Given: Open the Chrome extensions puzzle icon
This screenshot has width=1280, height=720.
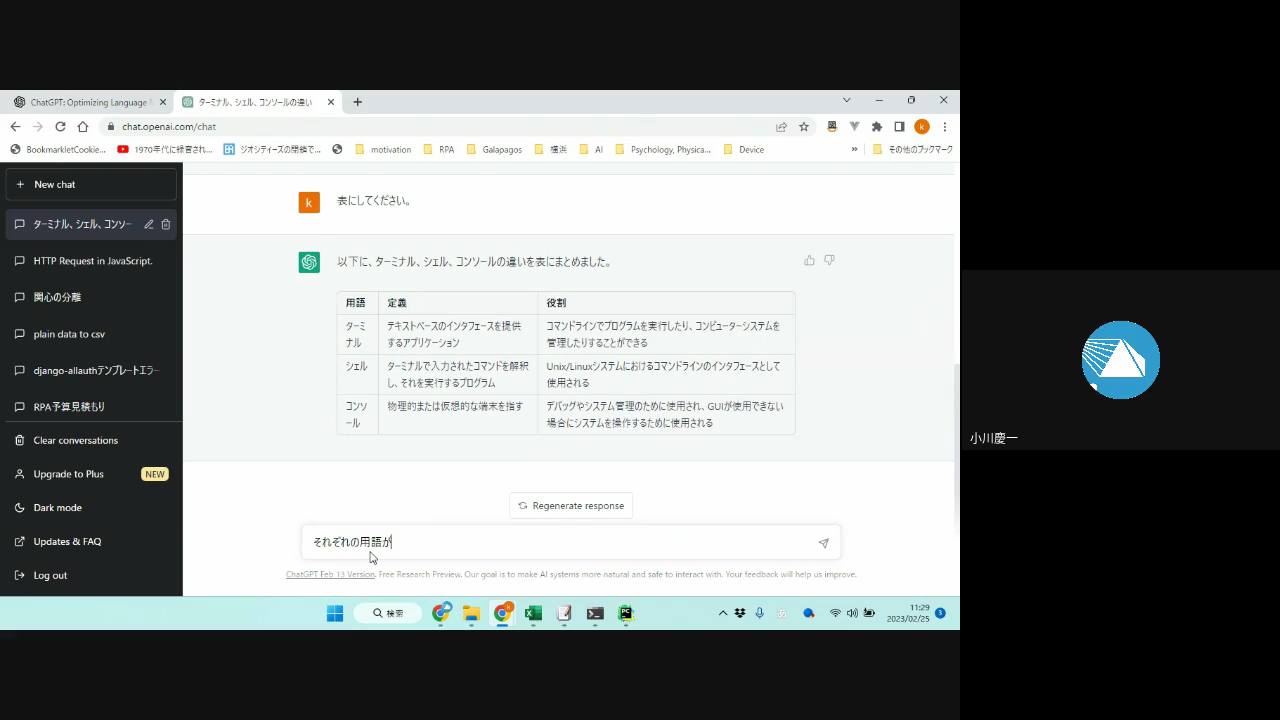Looking at the screenshot, I should click(877, 127).
